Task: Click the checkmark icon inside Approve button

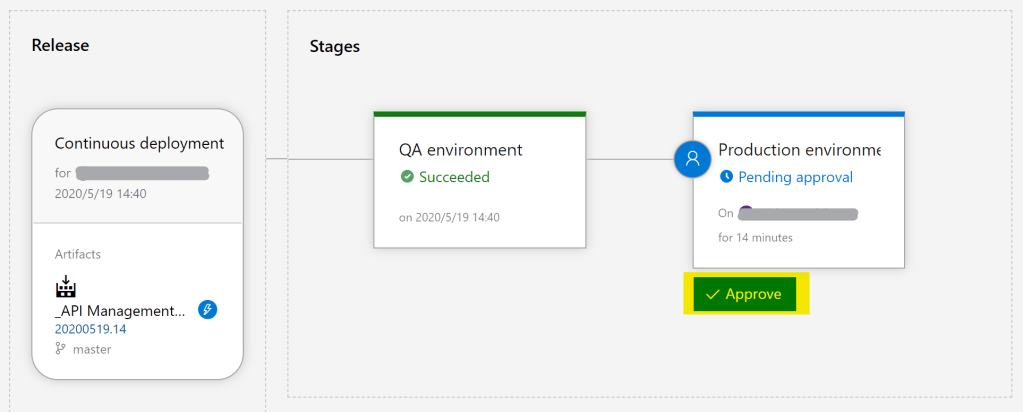Action: [712, 294]
